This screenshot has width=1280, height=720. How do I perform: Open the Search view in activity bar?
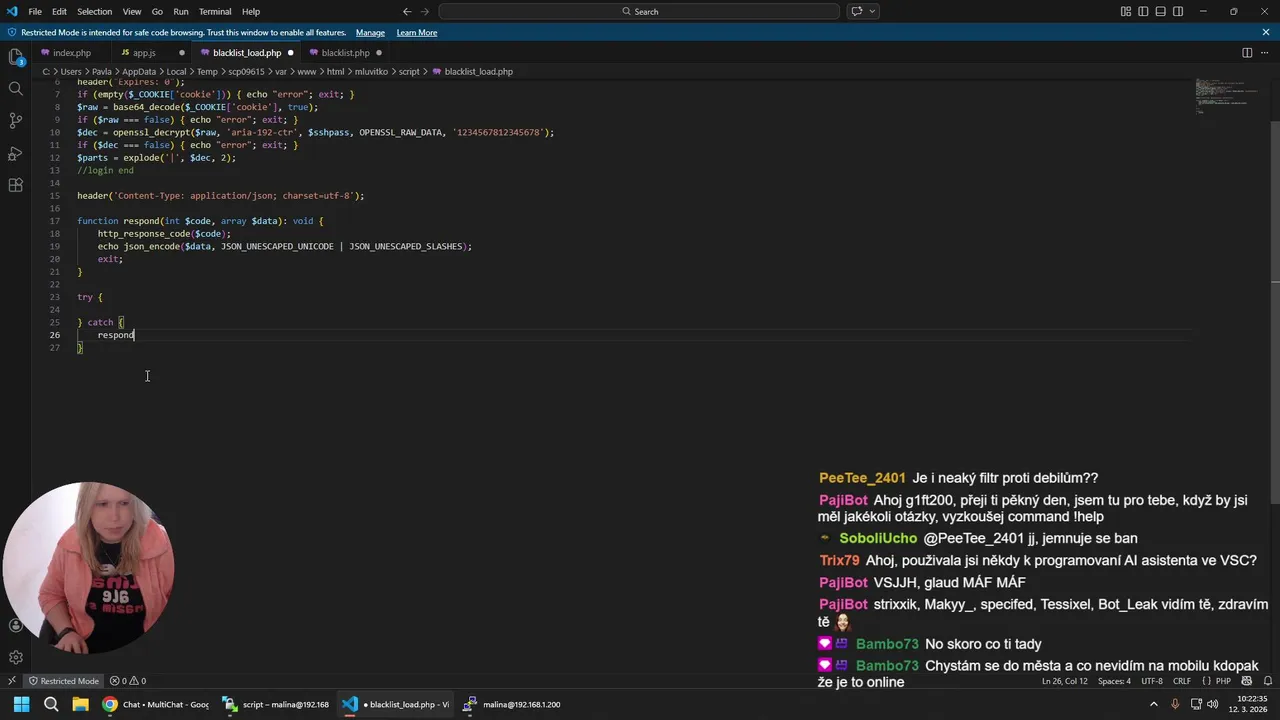(15, 89)
